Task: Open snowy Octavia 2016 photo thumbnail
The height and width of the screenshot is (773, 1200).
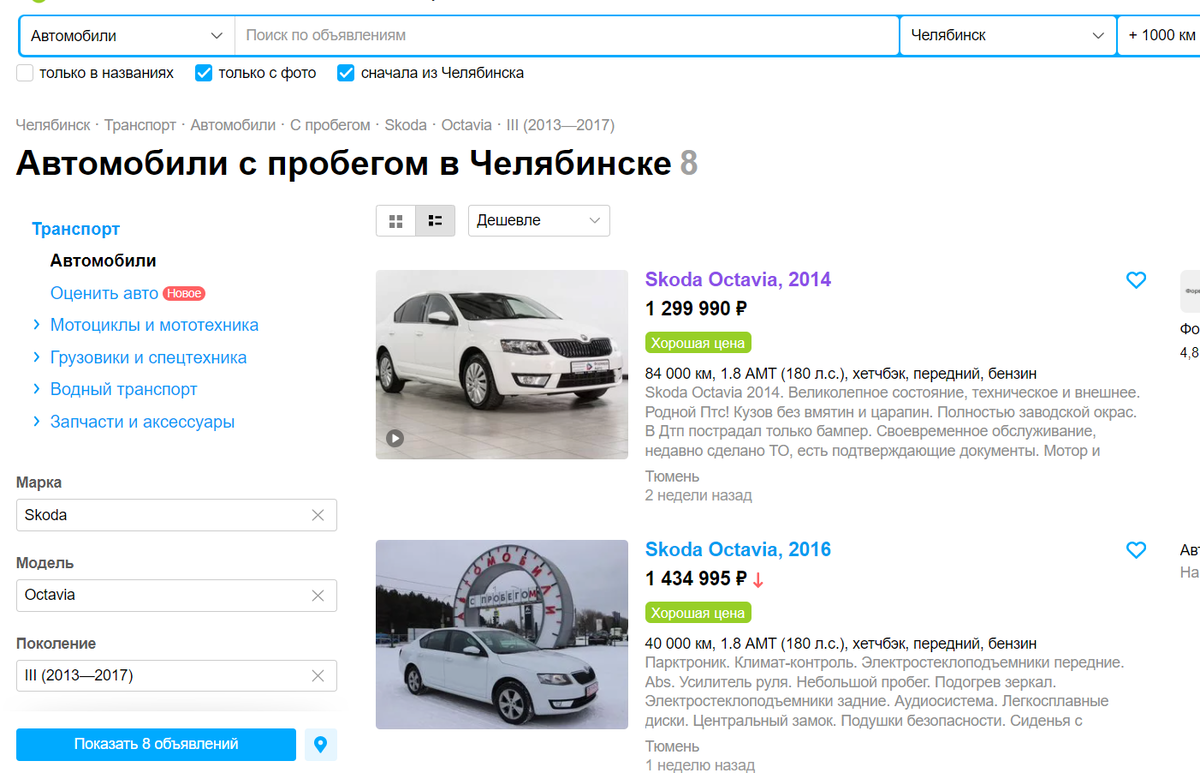Action: [x=502, y=635]
